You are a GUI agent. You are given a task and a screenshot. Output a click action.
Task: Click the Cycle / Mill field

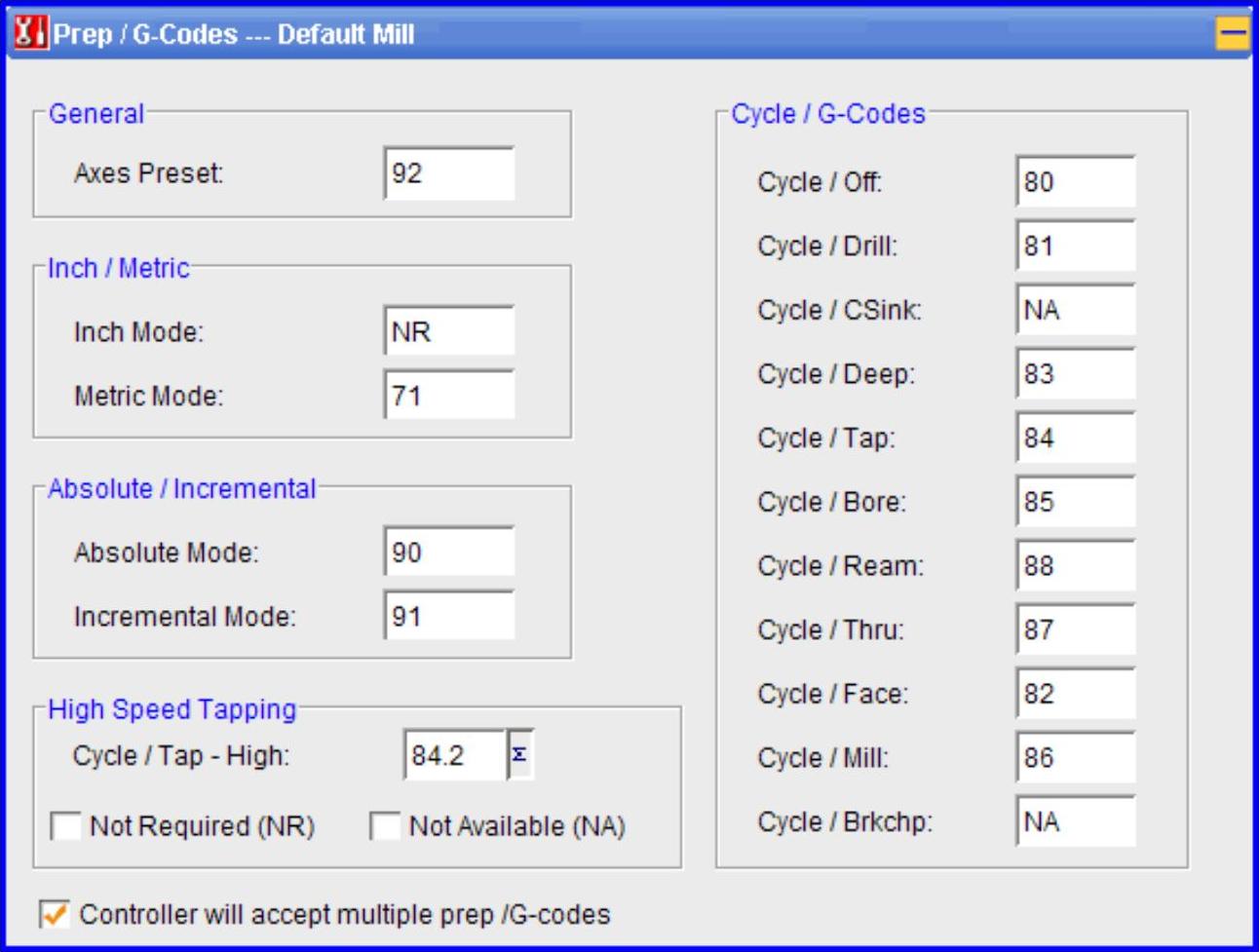click(1076, 758)
